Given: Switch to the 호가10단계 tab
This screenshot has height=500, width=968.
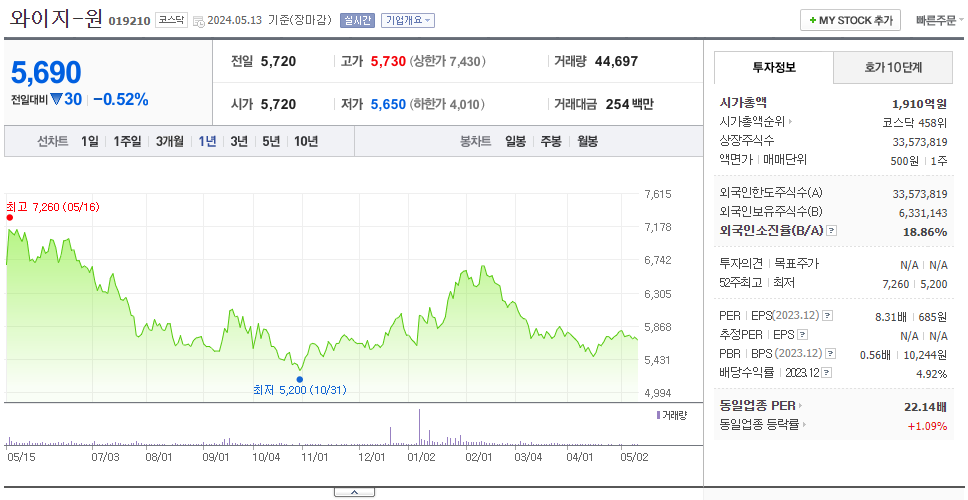Looking at the screenshot, I should pyautogui.click(x=893, y=68).
